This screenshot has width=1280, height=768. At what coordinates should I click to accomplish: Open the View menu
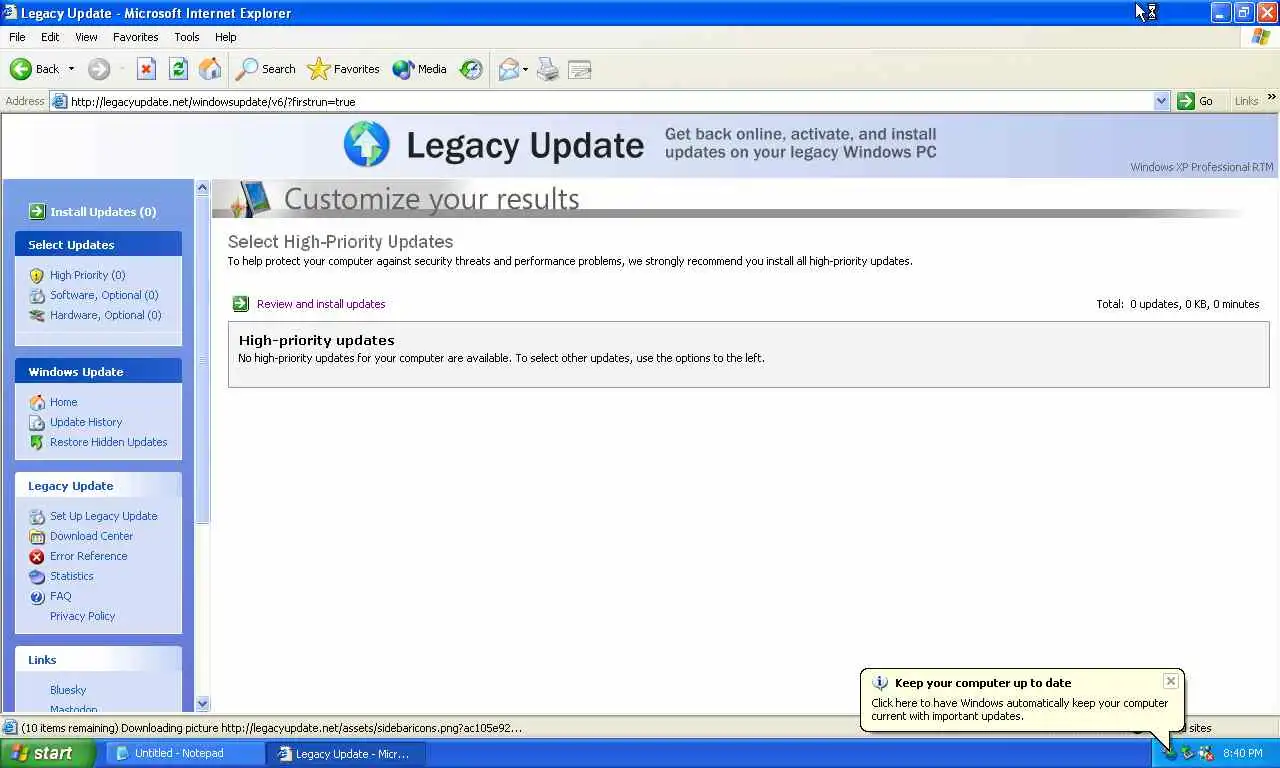86,37
